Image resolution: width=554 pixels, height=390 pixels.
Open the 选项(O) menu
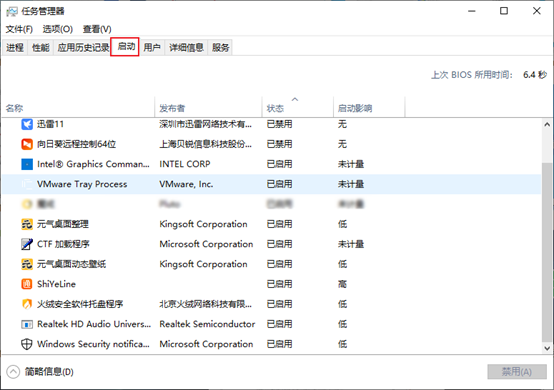pos(58,29)
